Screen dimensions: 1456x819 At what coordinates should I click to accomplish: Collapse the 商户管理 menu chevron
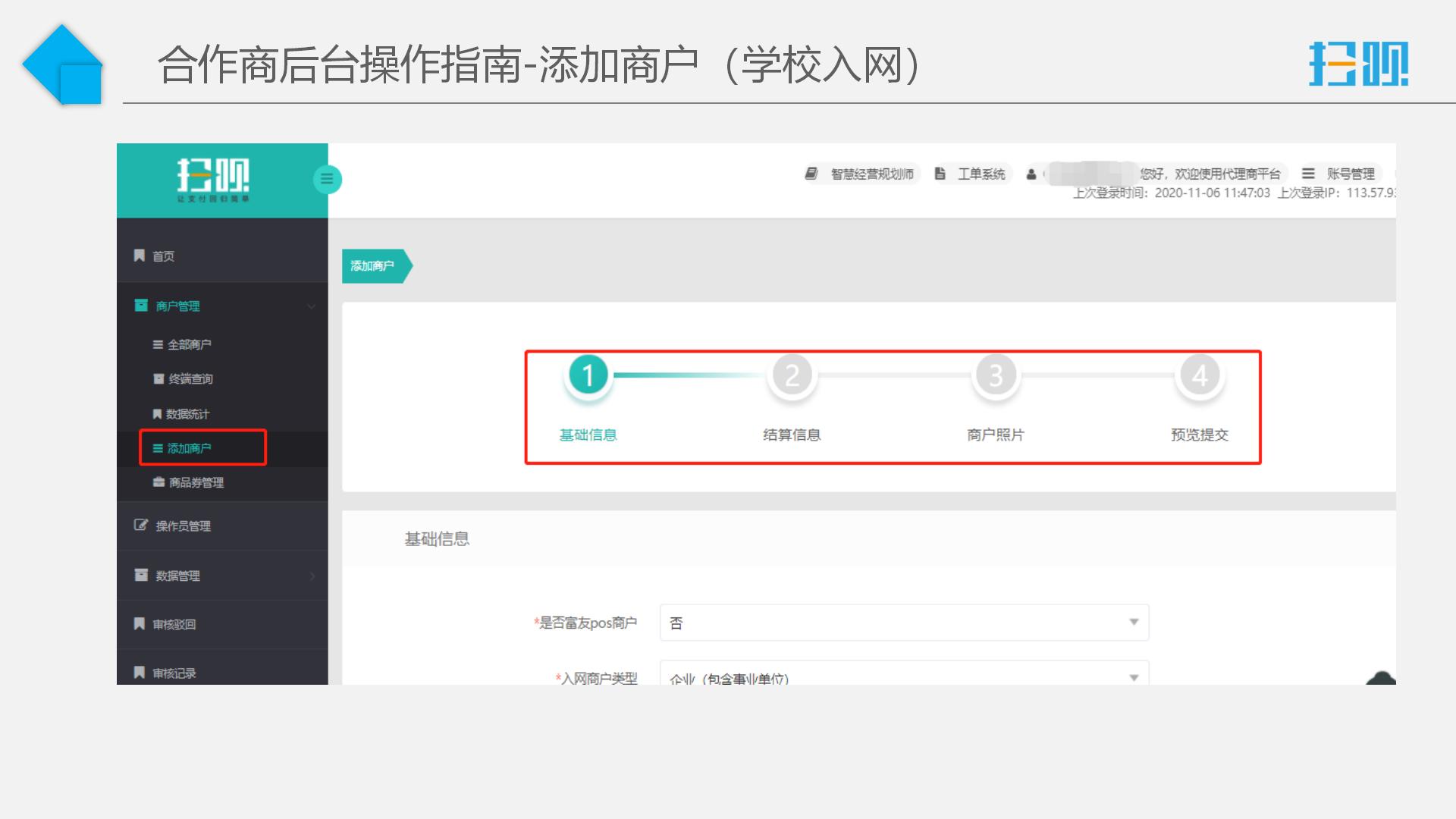311,306
